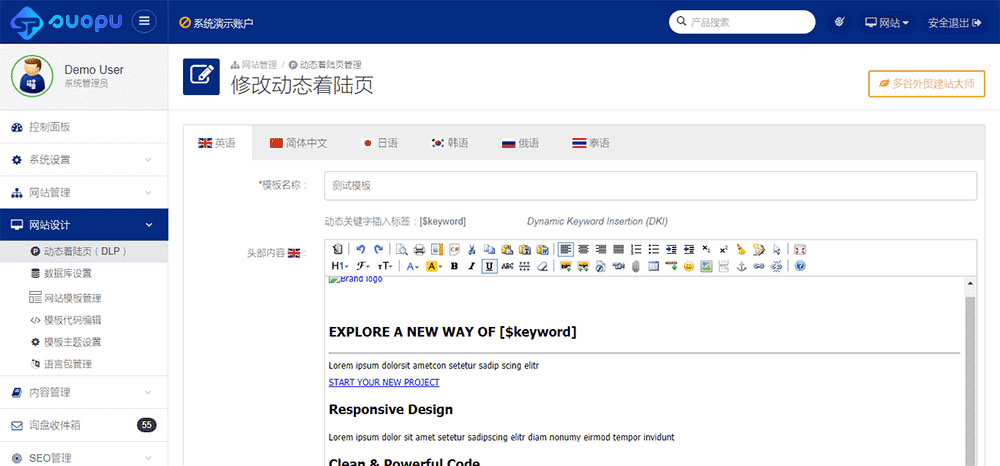Click the anchor icon in editor toolbar
The image size is (1000, 466).
tap(741, 266)
